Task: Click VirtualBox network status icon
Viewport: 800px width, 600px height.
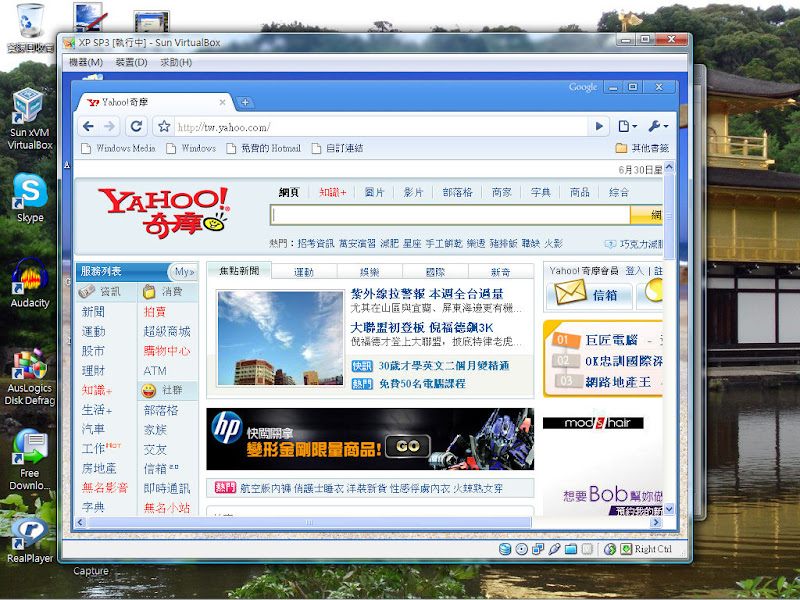Action: 538,549
